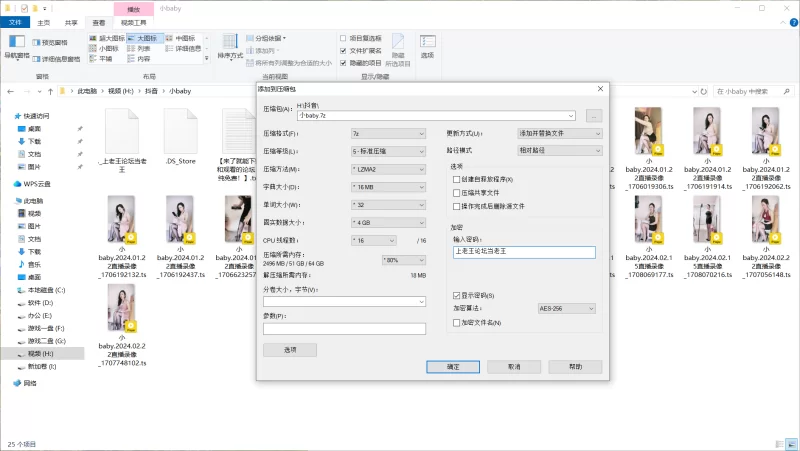Enable 加密文件名 encrypt filenames checkbox
800x451 pixels.
pyautogui.click(x=456, y=323)
